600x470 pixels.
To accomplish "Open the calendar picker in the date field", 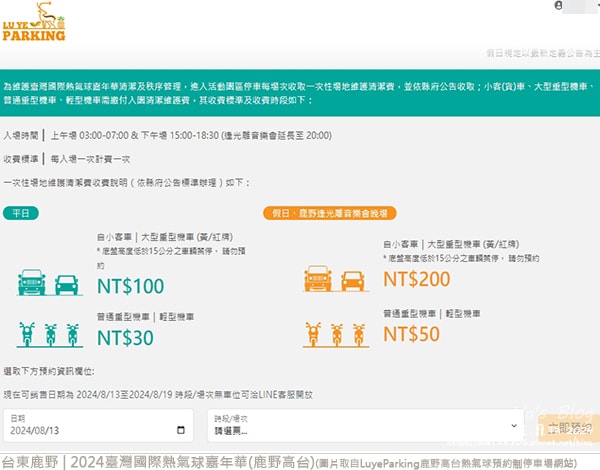I will click(181, 430).
